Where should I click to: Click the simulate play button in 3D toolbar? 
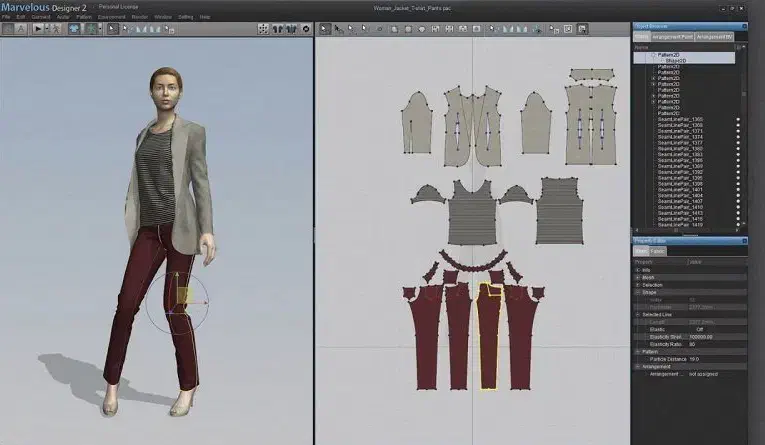(38, 29)
